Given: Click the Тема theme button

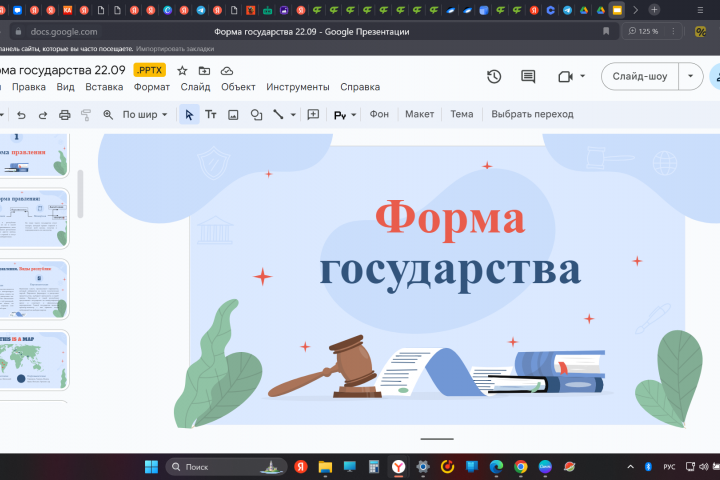Looking at the screenshot, I should click(x=461, y=114).
